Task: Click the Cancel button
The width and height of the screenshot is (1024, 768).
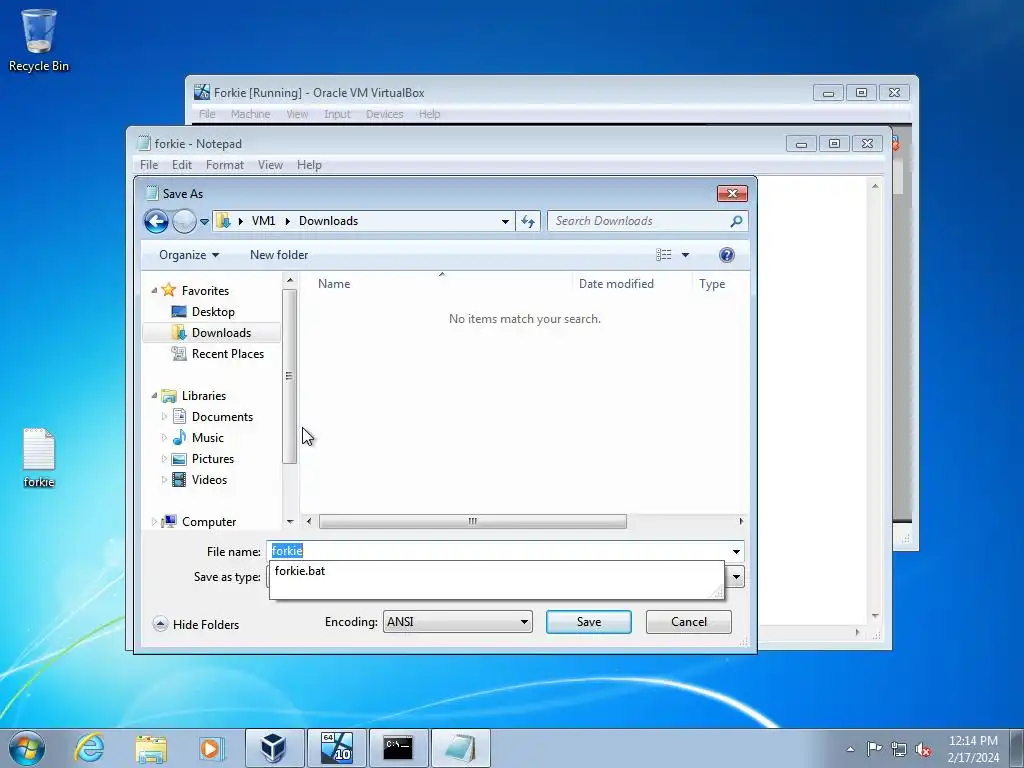Action: click(x=688, y=622)
